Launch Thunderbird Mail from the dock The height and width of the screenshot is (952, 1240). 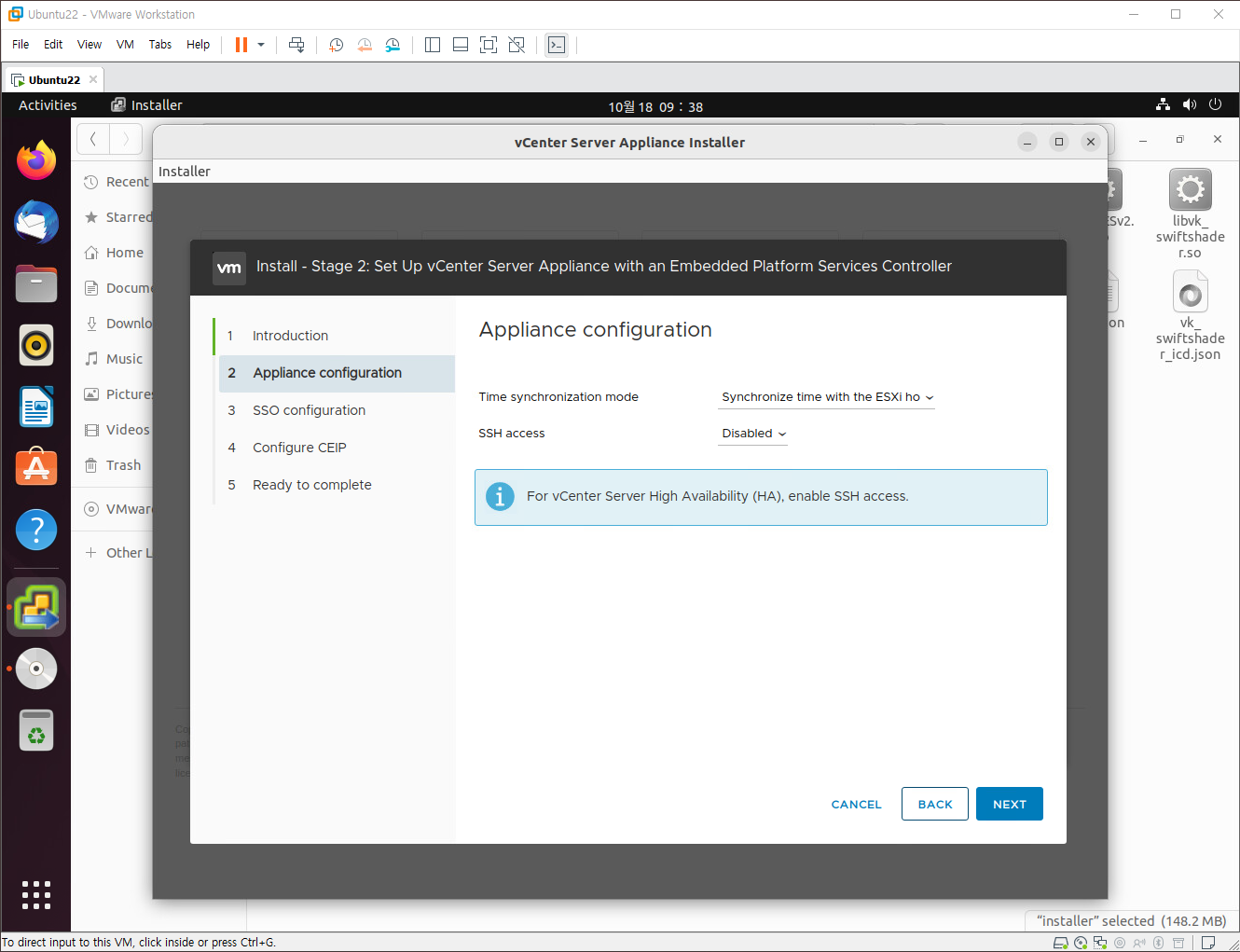click(36, 222)
